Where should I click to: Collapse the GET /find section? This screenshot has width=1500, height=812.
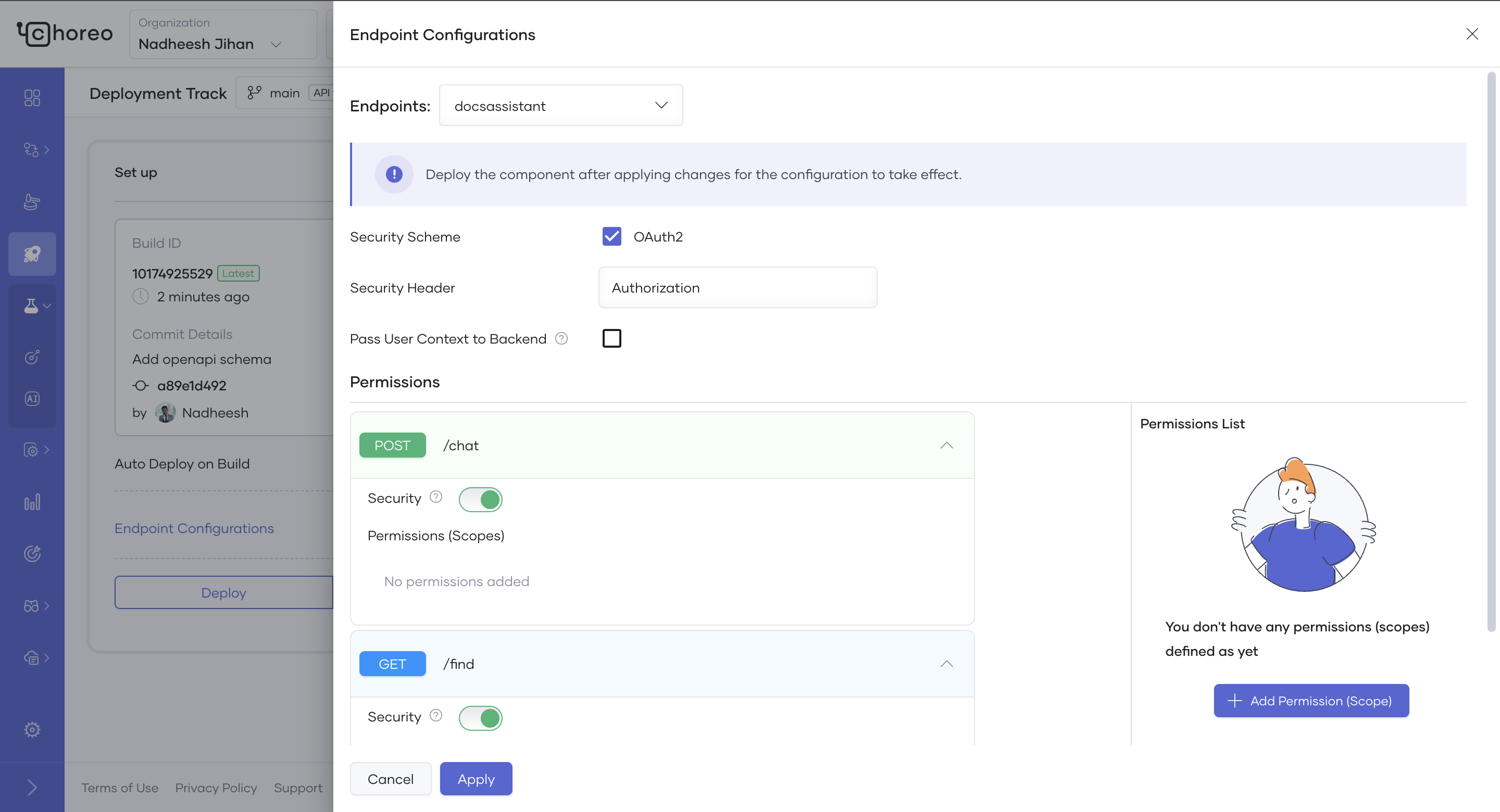(947, 664)
